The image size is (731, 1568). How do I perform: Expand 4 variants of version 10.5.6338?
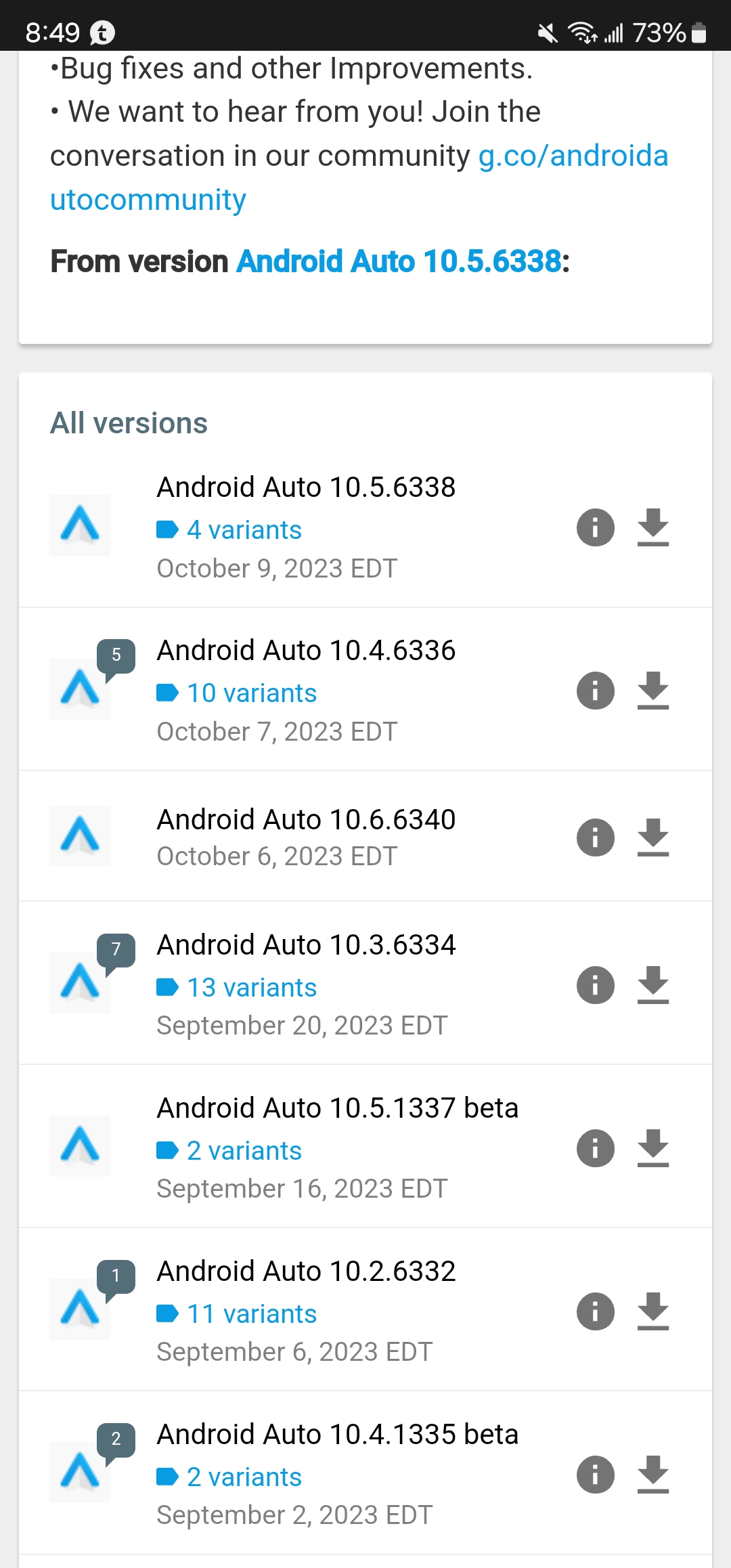[x=229, y=530]
